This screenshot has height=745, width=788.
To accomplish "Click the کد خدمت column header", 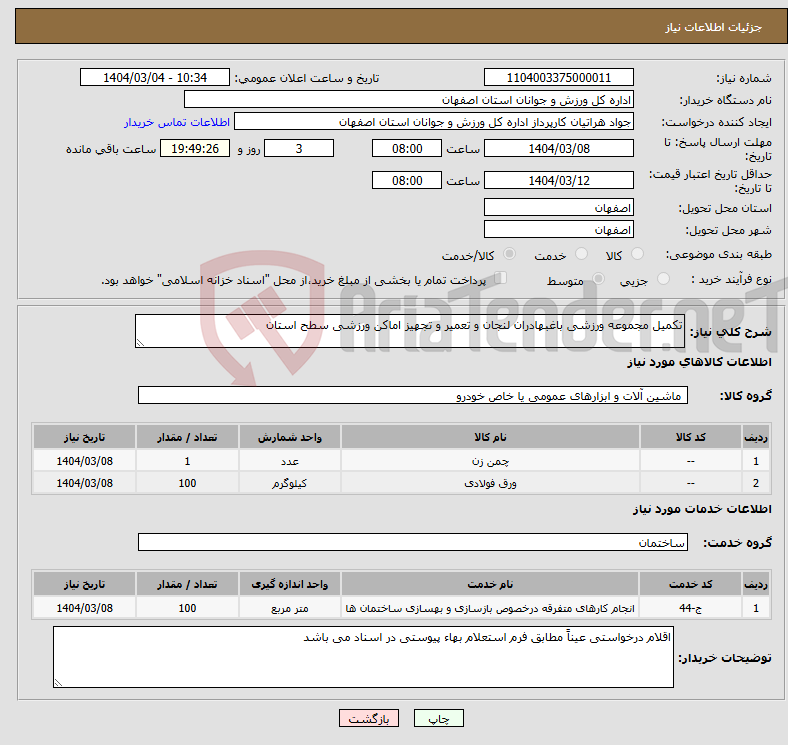I will [691, 584].
